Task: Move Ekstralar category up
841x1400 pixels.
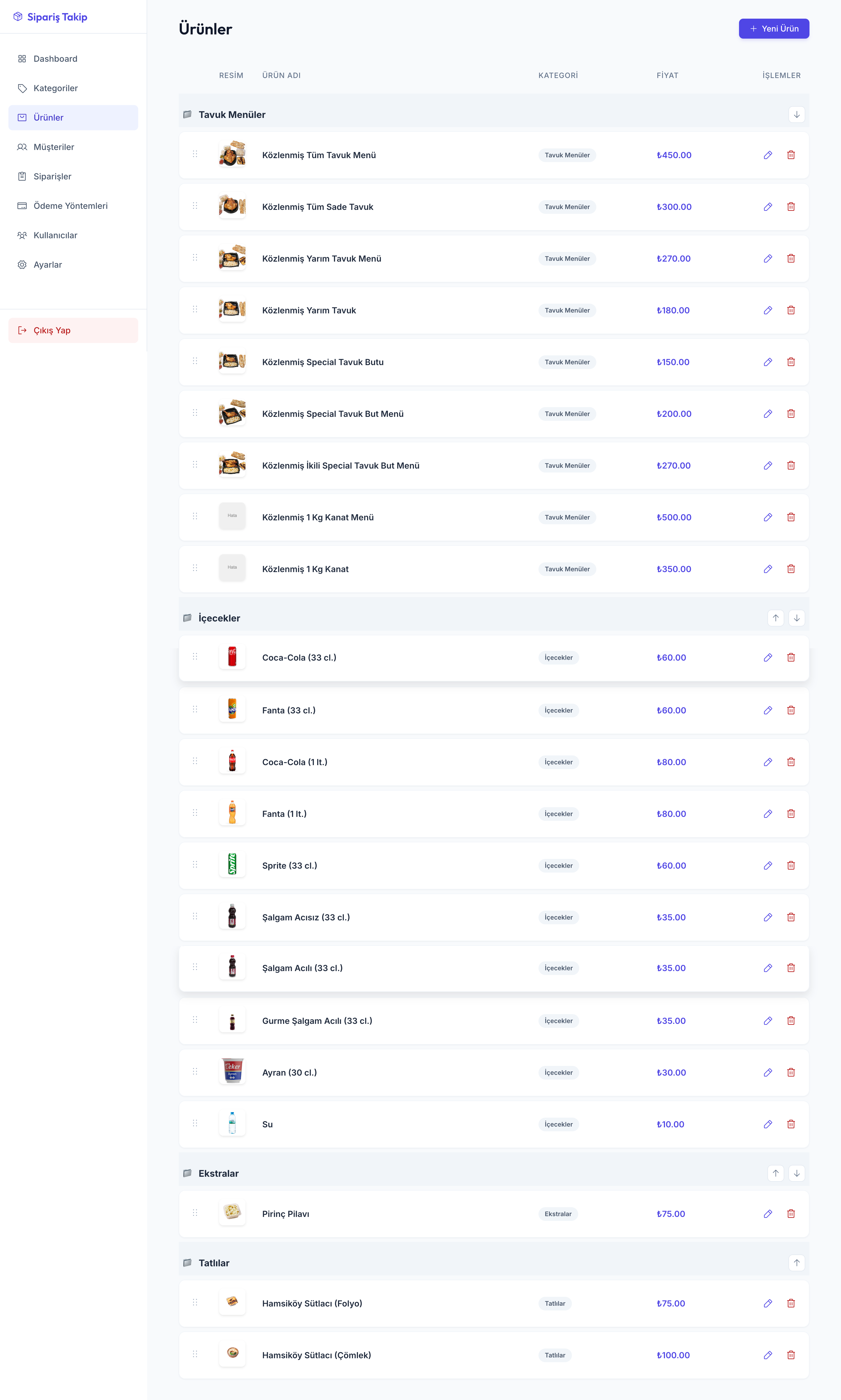Action: [776, 1174]
